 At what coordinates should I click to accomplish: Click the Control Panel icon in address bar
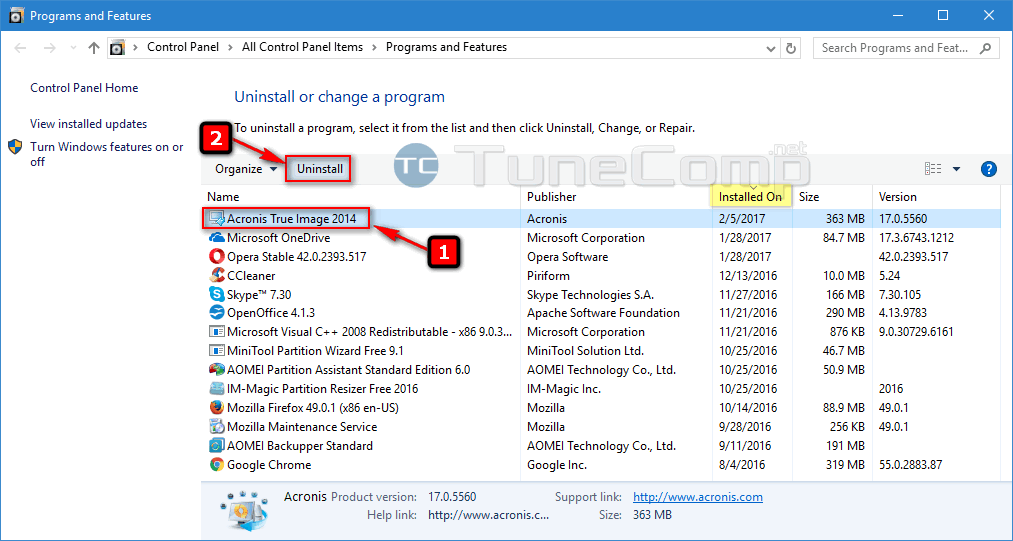coord(117,47)
